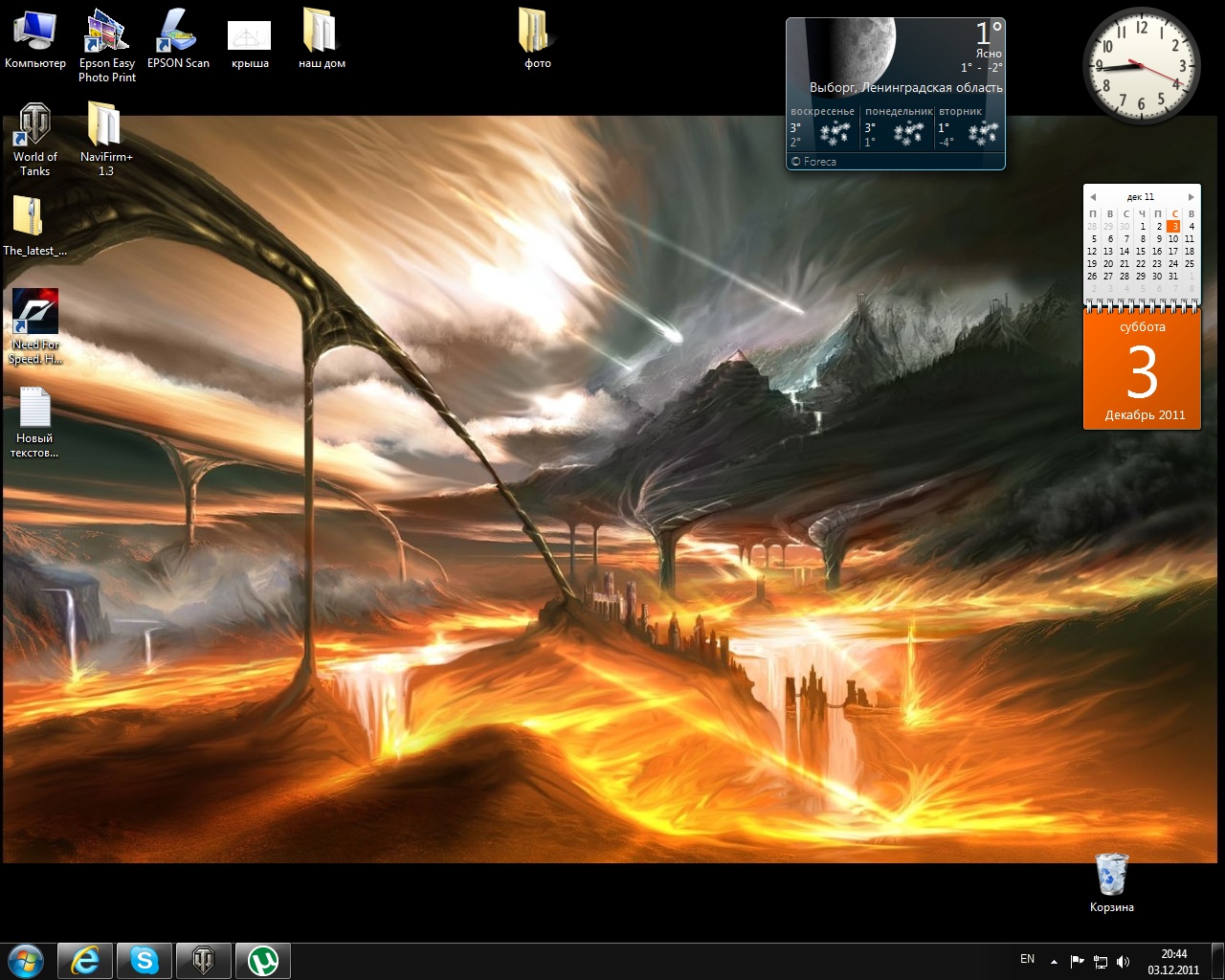Open the Foreca link in weather gadget
Screen dimensions: 1225x980
coord(814,162)
